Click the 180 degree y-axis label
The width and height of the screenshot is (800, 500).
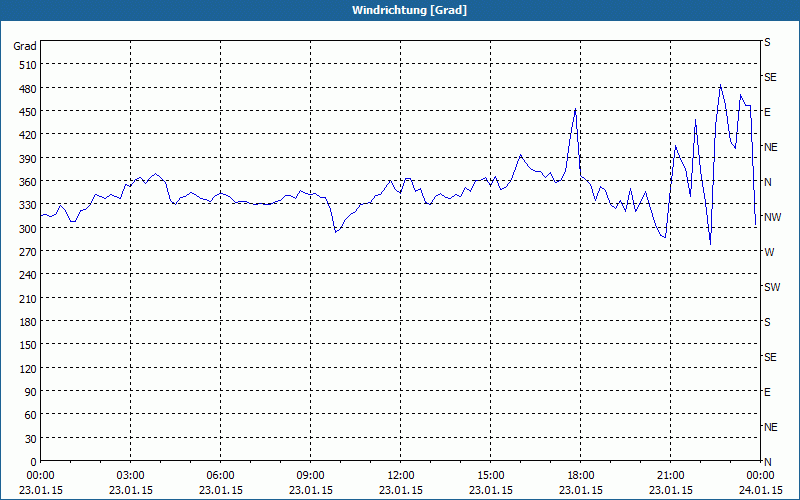point(25,322)
